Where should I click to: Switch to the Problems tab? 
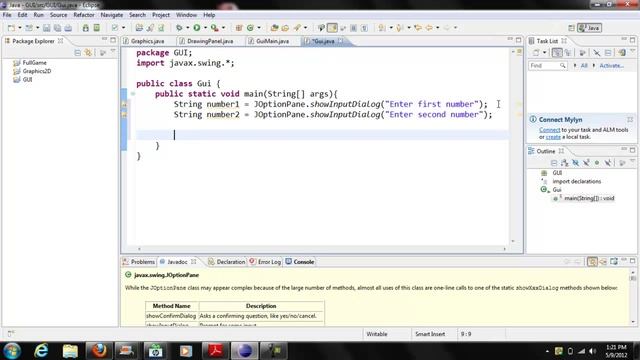click(139, 262)
